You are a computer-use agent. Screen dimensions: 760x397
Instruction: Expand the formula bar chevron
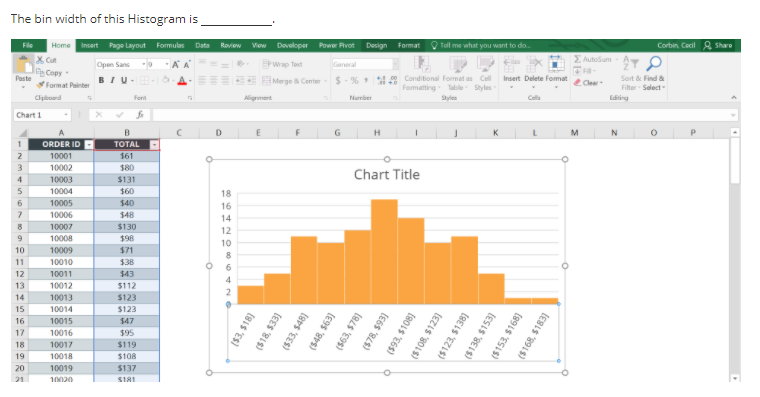pos(733,115)
